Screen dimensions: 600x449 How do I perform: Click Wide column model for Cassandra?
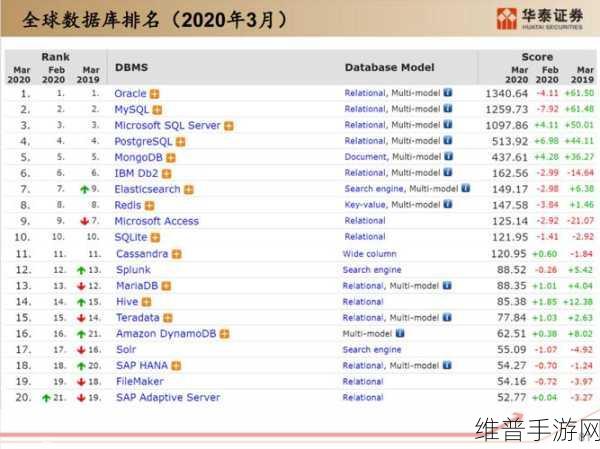(x=369, y=254)
